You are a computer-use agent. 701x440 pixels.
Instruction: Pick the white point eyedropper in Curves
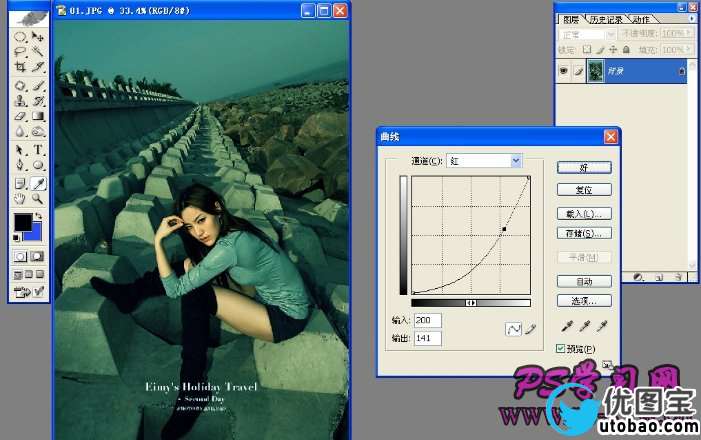pos(602,326)
